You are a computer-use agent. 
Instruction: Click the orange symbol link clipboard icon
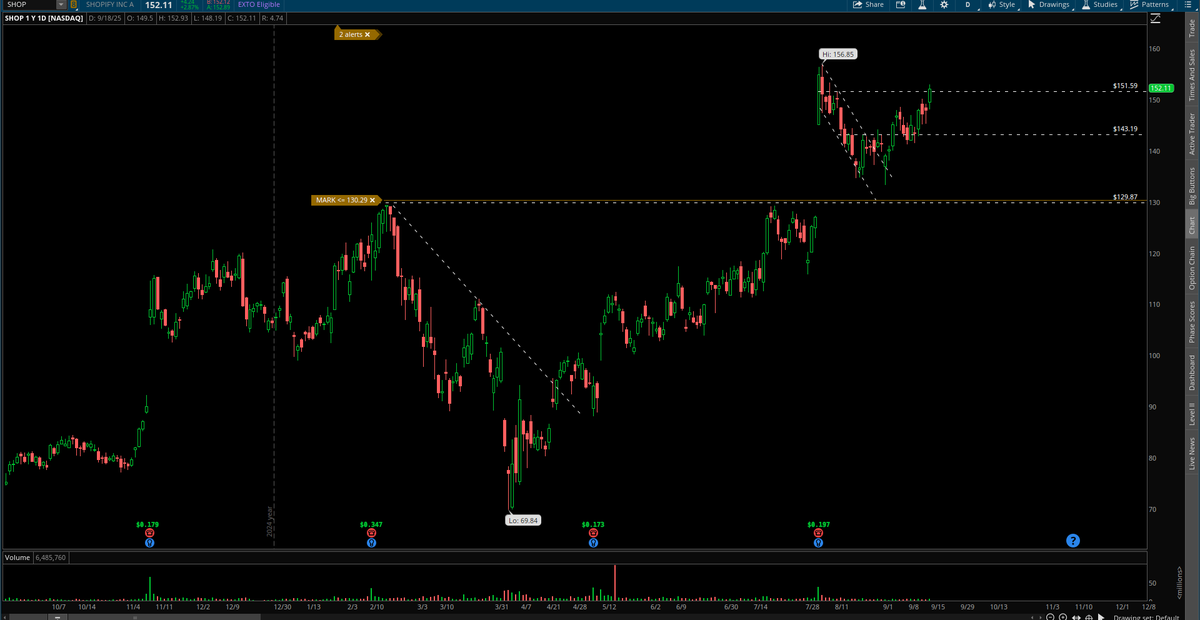pyautogui.click(x=73, y=5)
